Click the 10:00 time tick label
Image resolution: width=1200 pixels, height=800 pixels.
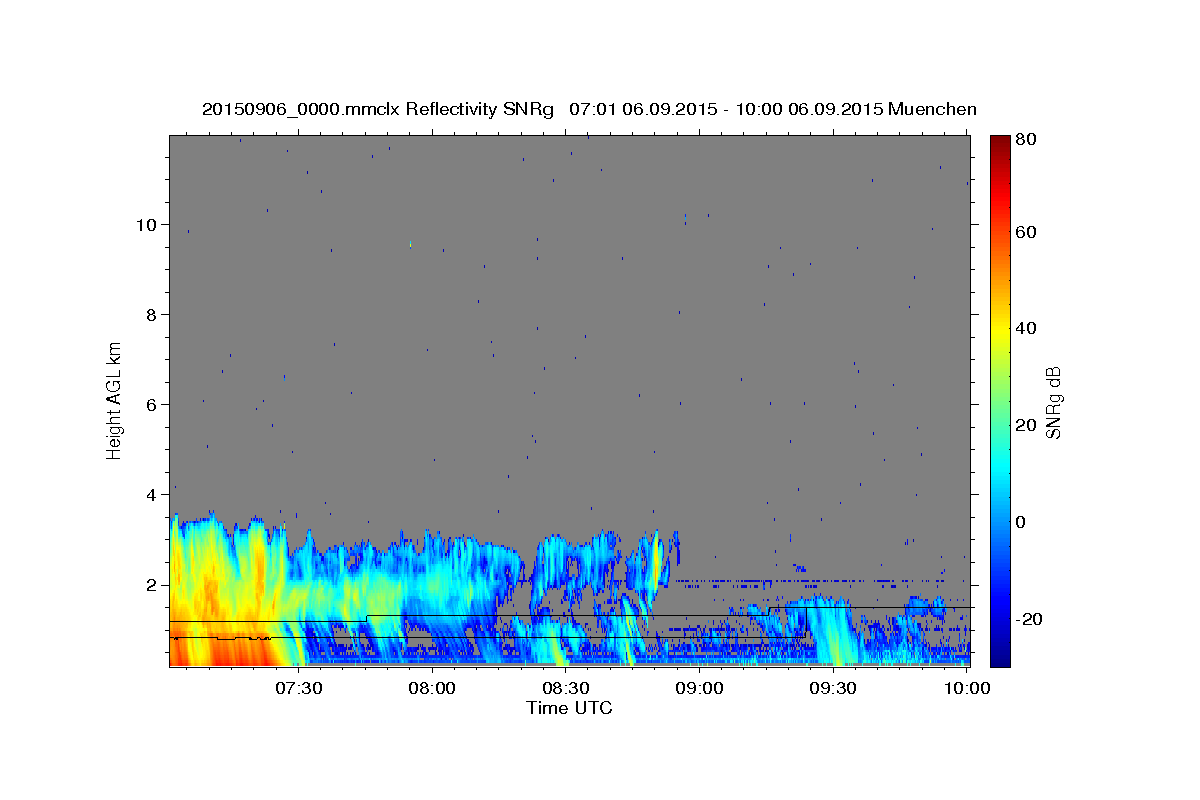click(968, 688)
